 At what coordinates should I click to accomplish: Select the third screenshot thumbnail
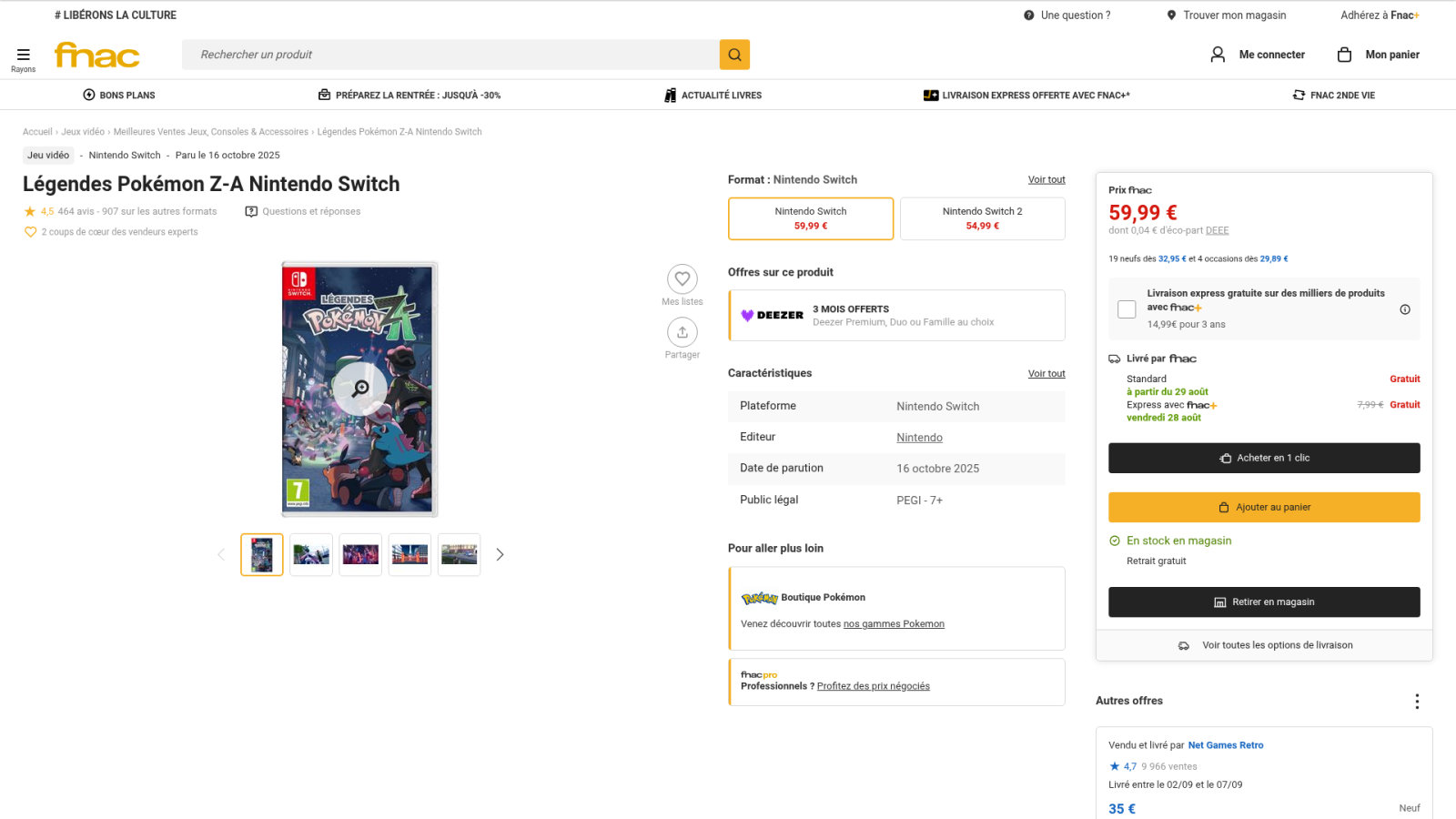coord(360,554)
